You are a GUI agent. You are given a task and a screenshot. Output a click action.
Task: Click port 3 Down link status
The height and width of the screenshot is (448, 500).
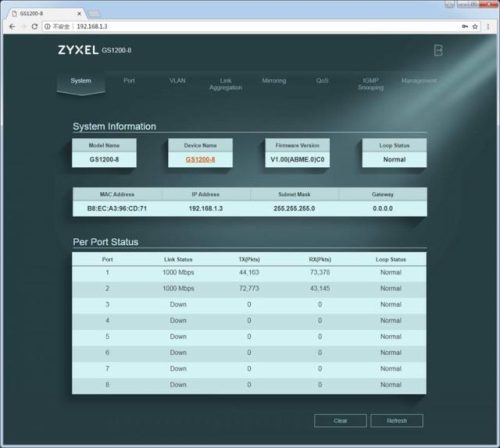tap(178, 304)
